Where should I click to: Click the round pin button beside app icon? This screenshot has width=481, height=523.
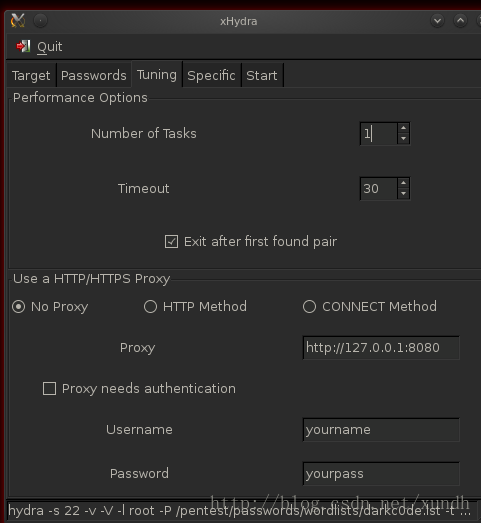pyautogui.click(x=40, y=21)
